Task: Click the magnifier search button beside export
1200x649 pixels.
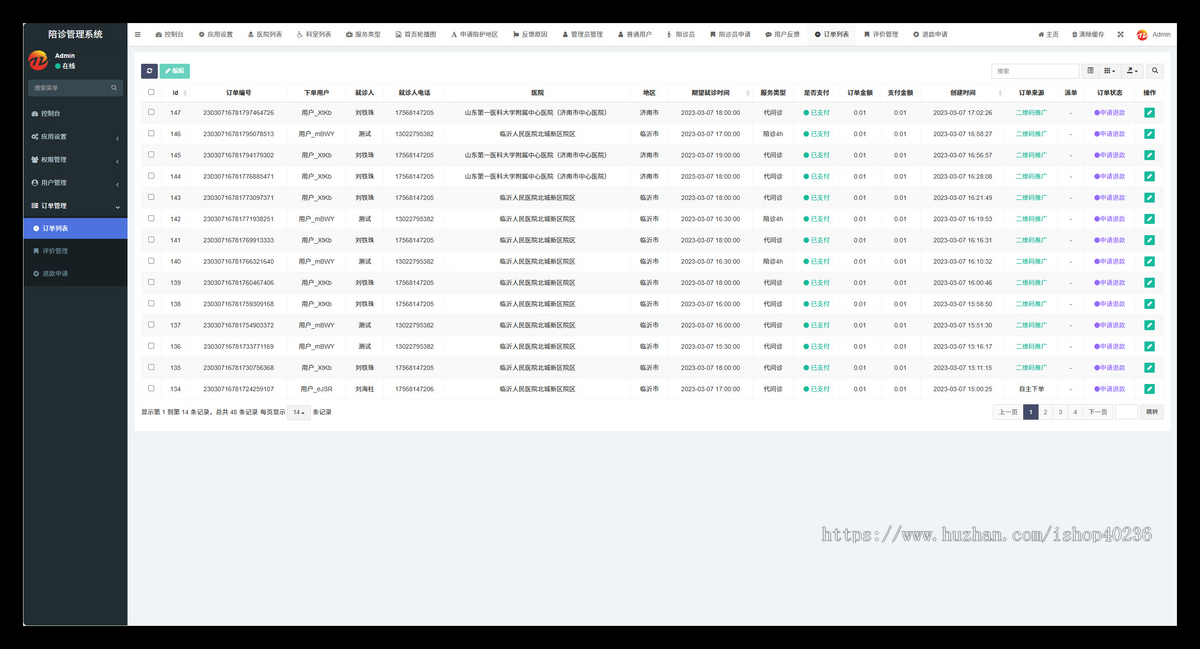Action: [1155, 71]
